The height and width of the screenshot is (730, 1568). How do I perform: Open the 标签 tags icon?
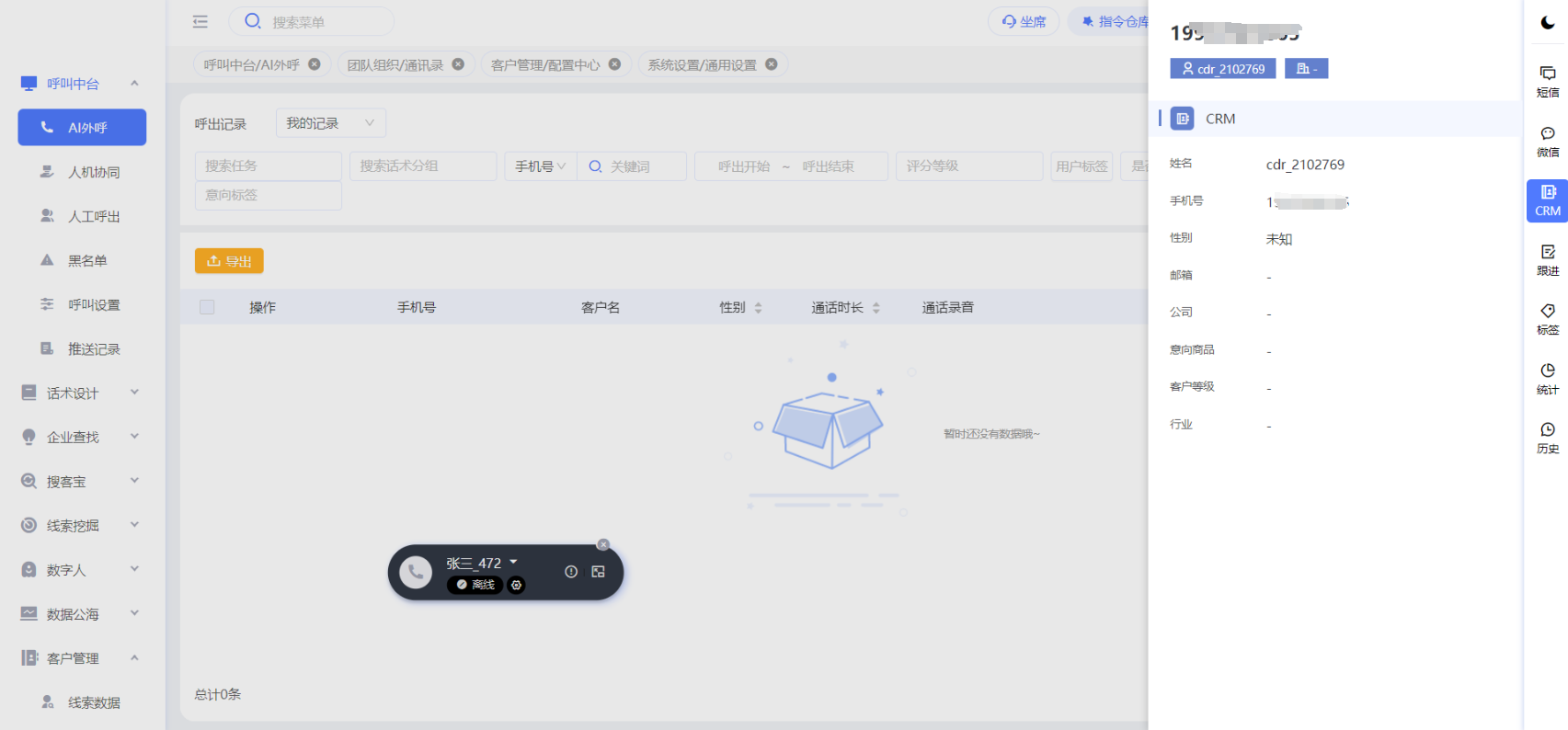pos(1547,319)
